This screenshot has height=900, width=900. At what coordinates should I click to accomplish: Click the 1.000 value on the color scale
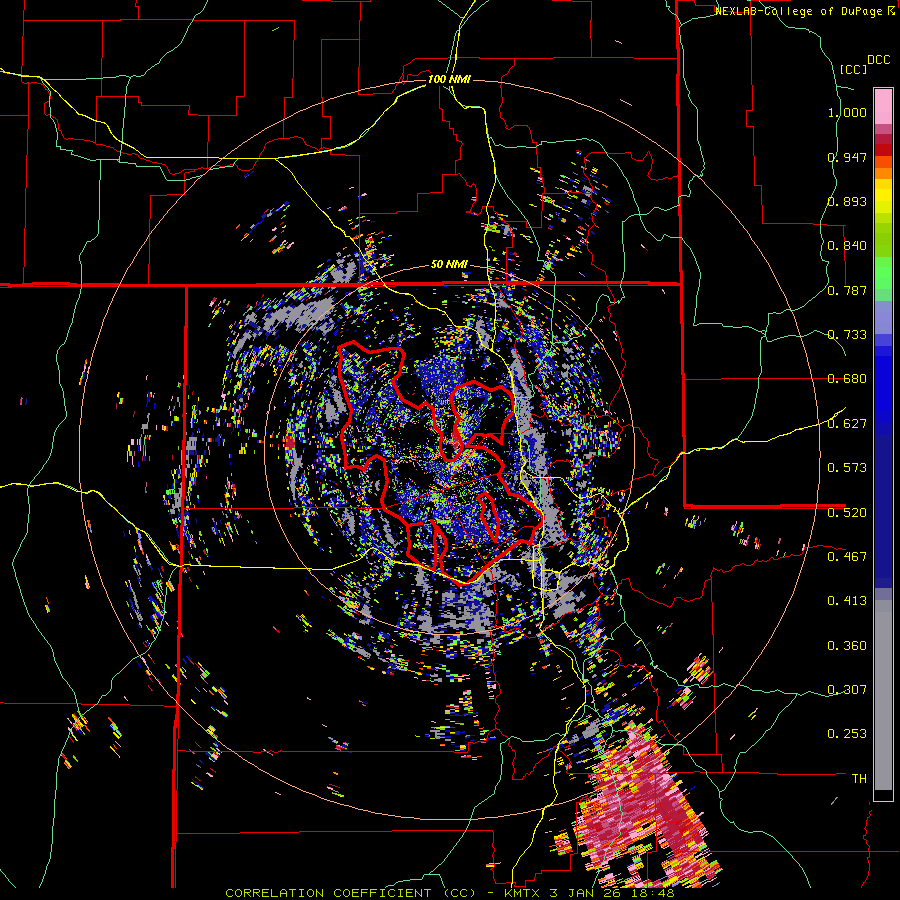coord(847,112)
